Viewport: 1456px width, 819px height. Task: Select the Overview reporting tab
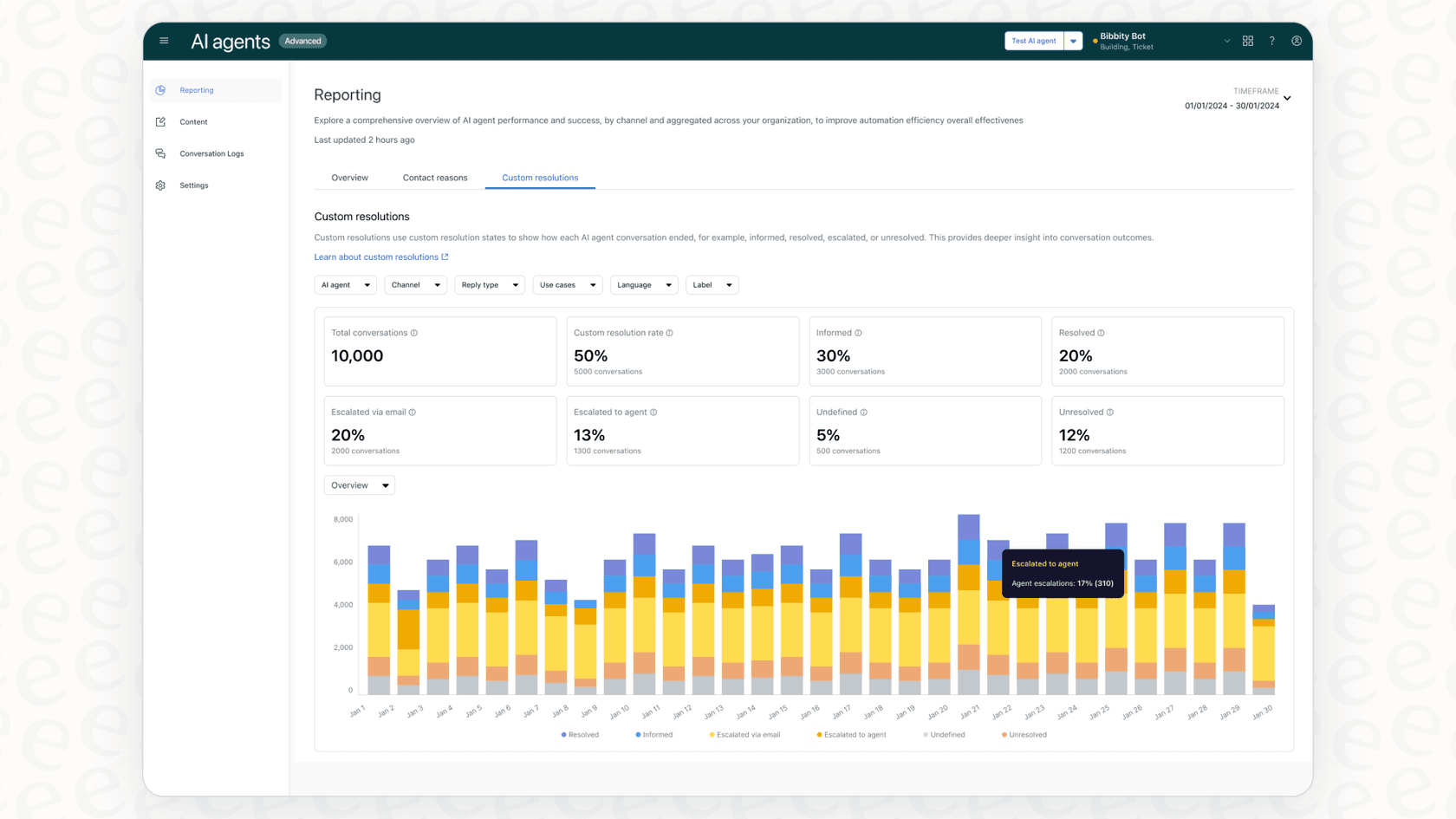coord(349,178)
